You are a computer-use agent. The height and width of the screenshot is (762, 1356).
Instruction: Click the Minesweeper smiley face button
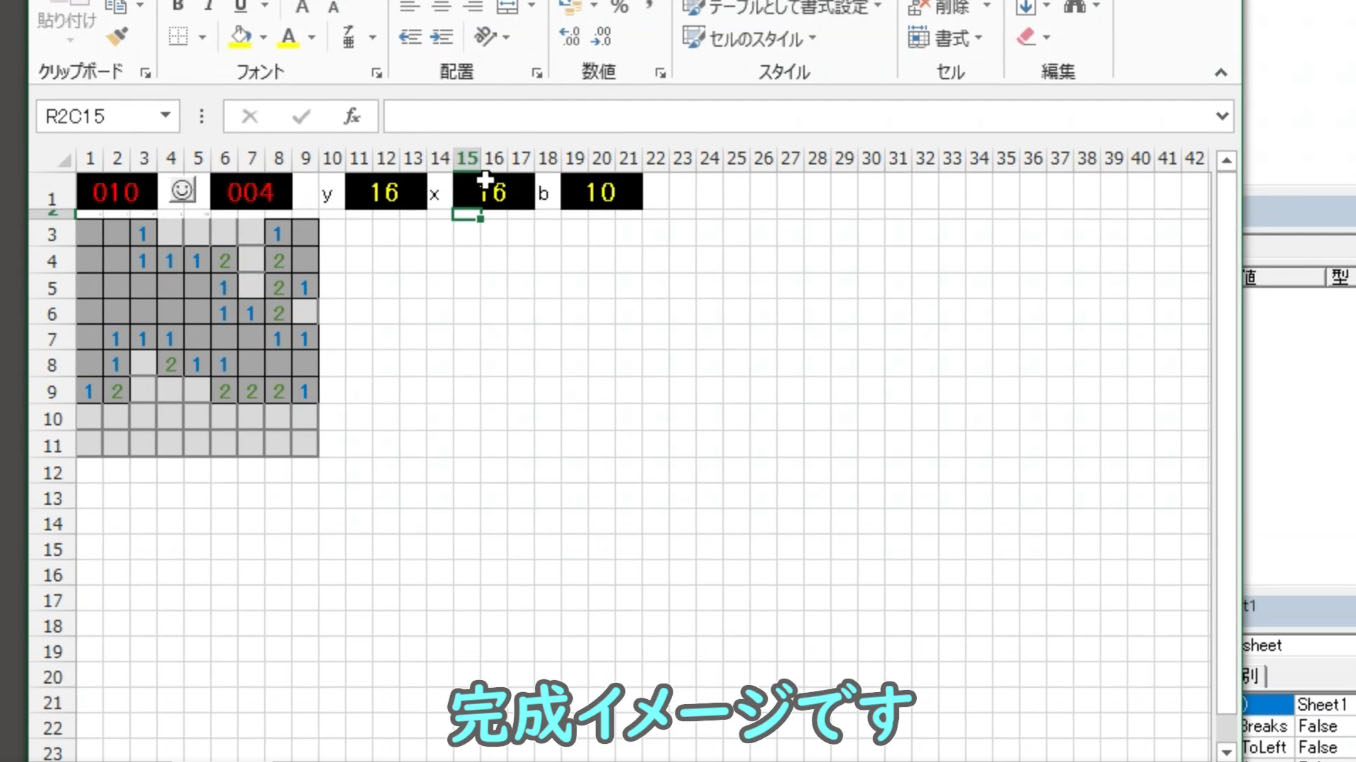183,190
